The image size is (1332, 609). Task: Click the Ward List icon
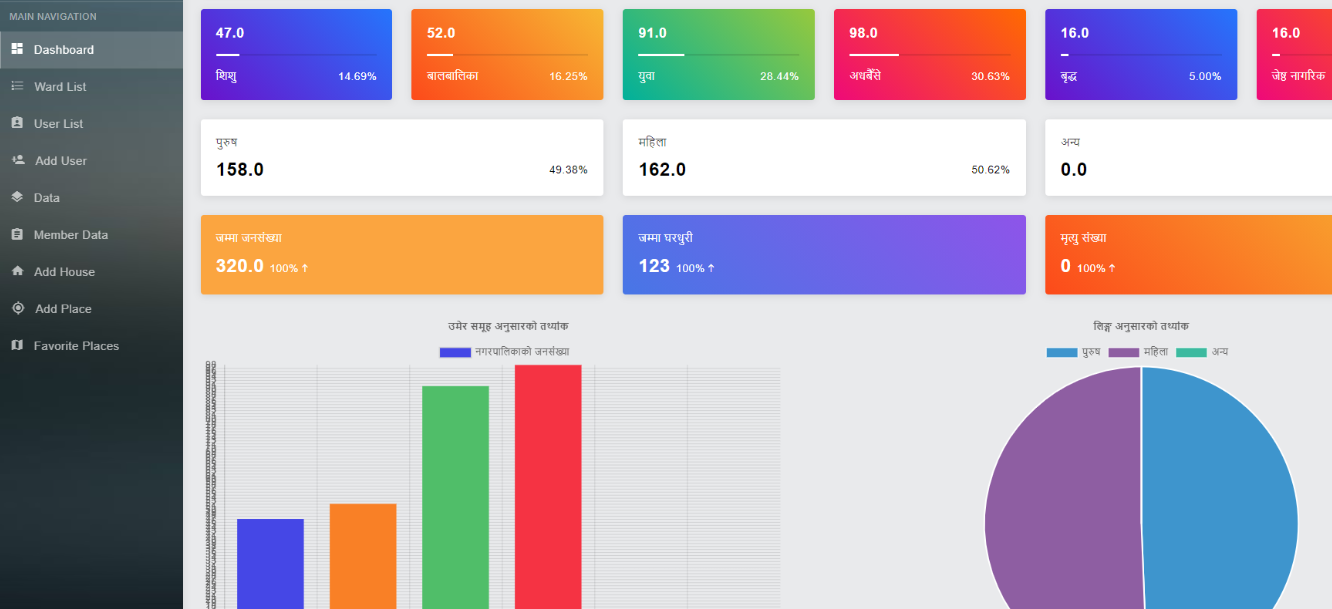pos(17,86)
